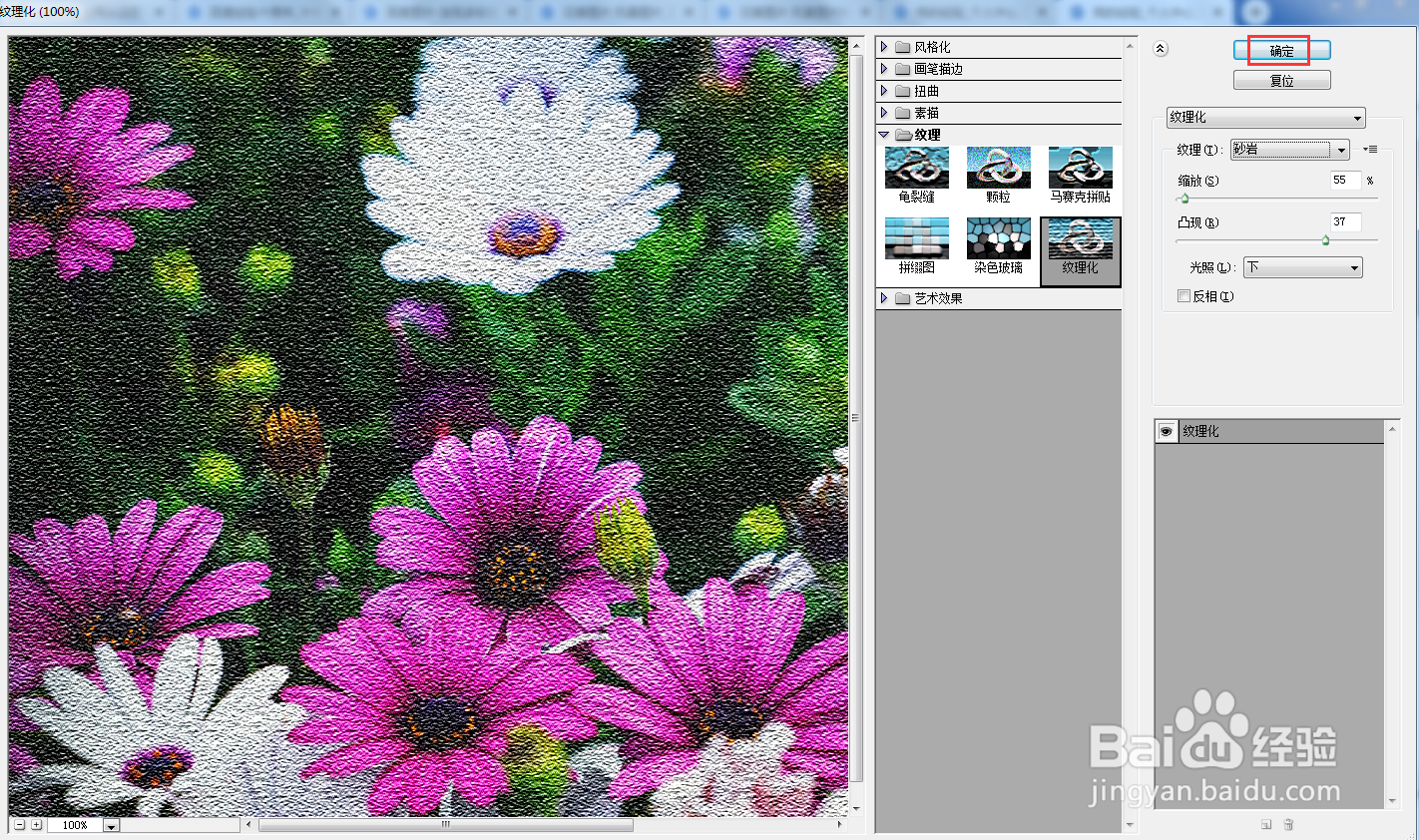Select the 纹理化 texturizer thumbnail
The width and height of the screenshot is (1419, 840).
[1080, 251]
